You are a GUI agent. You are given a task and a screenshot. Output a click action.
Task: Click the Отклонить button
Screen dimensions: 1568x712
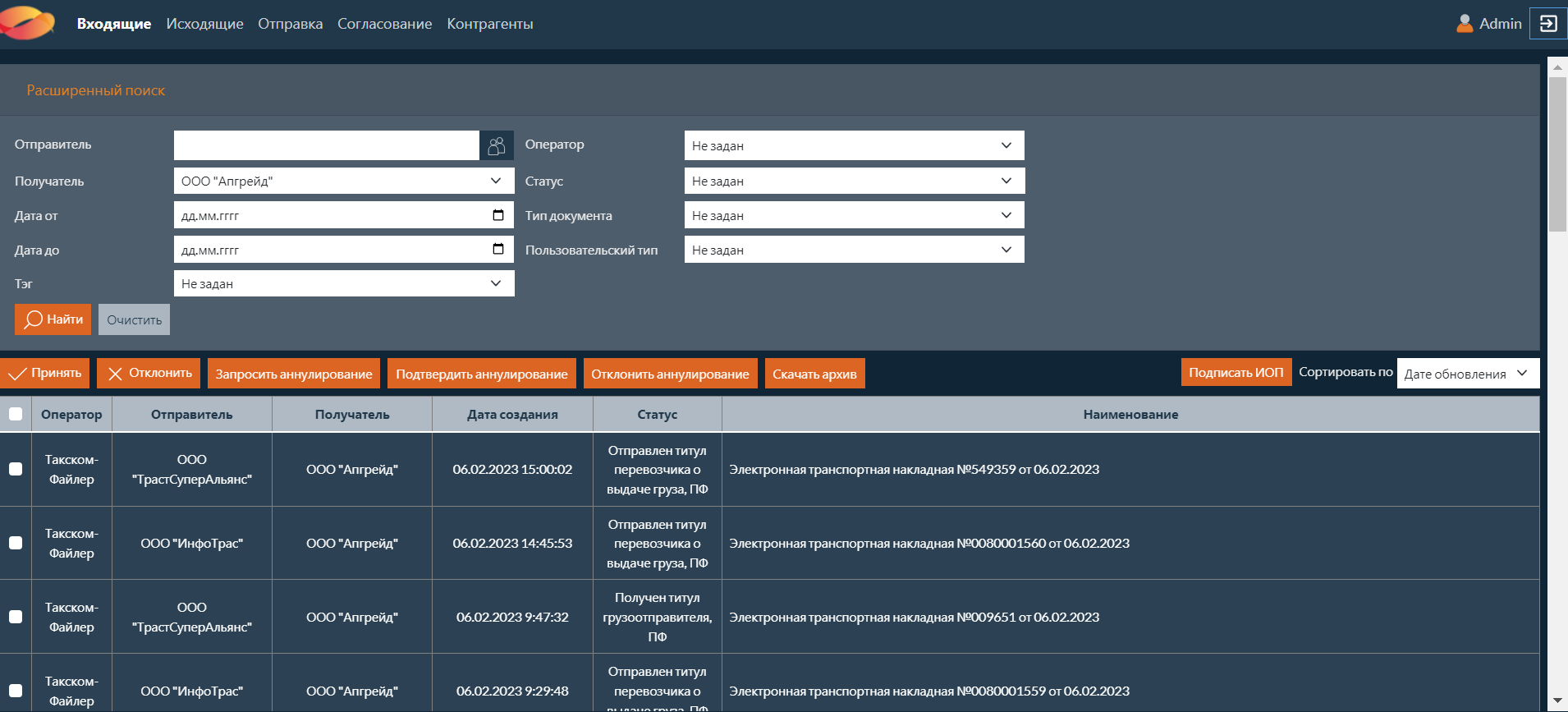click(x=149, y=373)
